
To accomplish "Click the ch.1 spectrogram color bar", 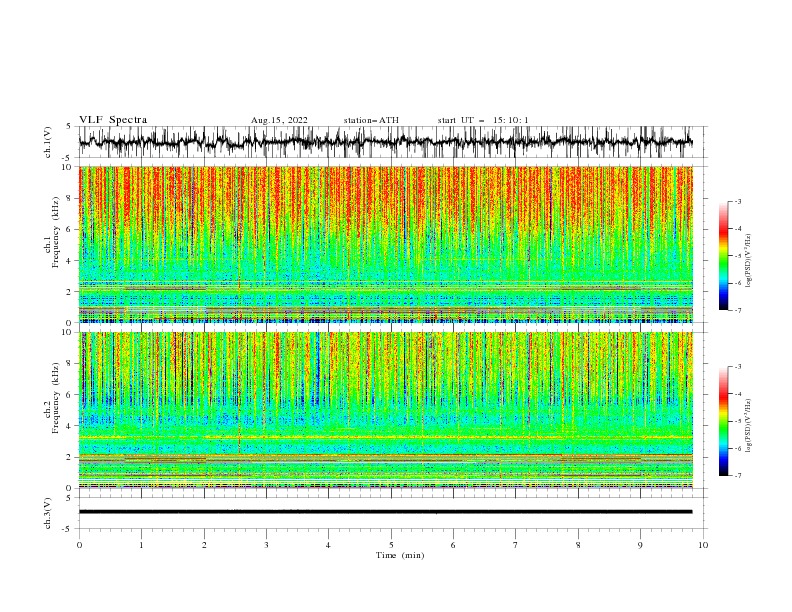I will pos(724,256).
